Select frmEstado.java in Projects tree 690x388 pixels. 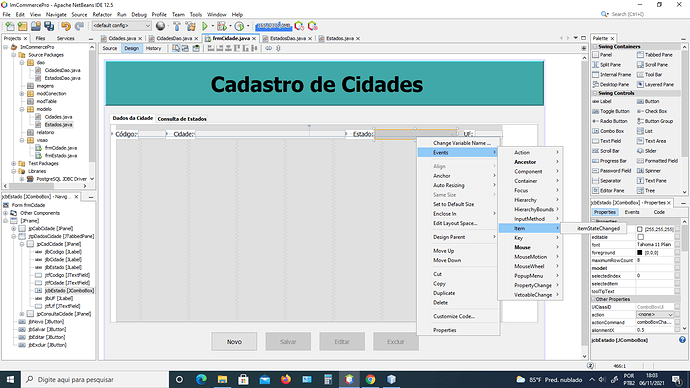(61, 156)
